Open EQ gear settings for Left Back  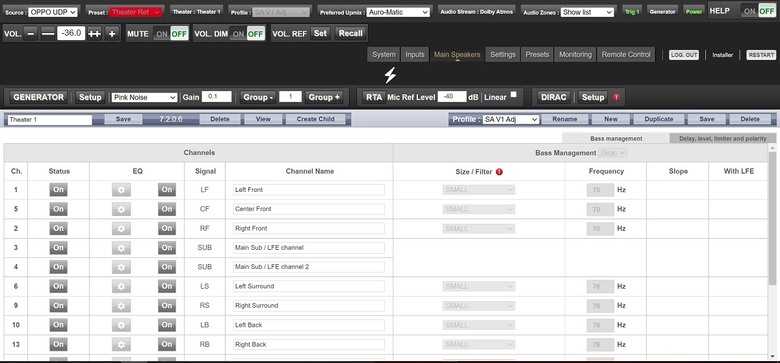pyautogui.click(x=121, y=325)
